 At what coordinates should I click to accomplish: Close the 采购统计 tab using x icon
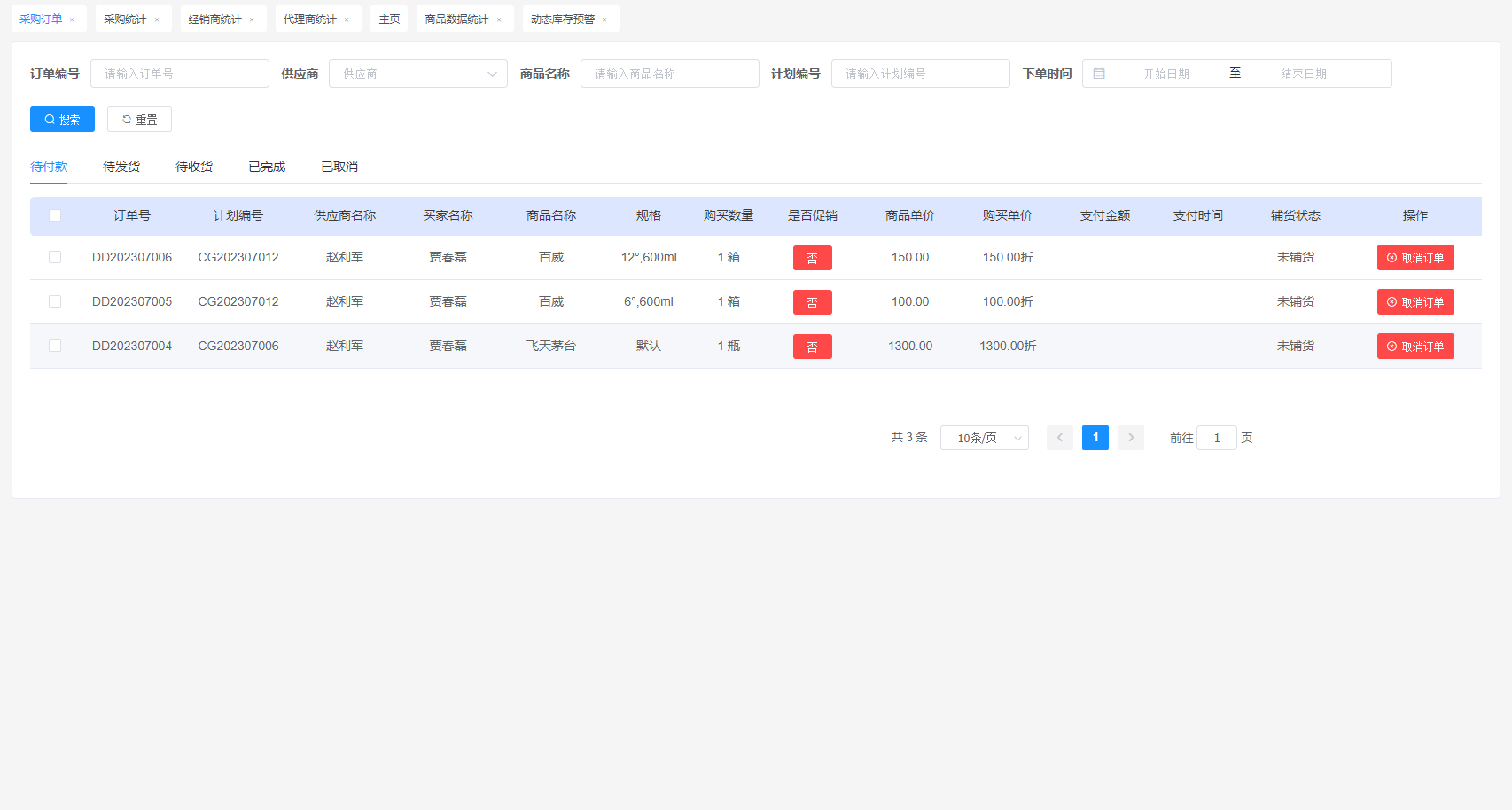point(157,19)
